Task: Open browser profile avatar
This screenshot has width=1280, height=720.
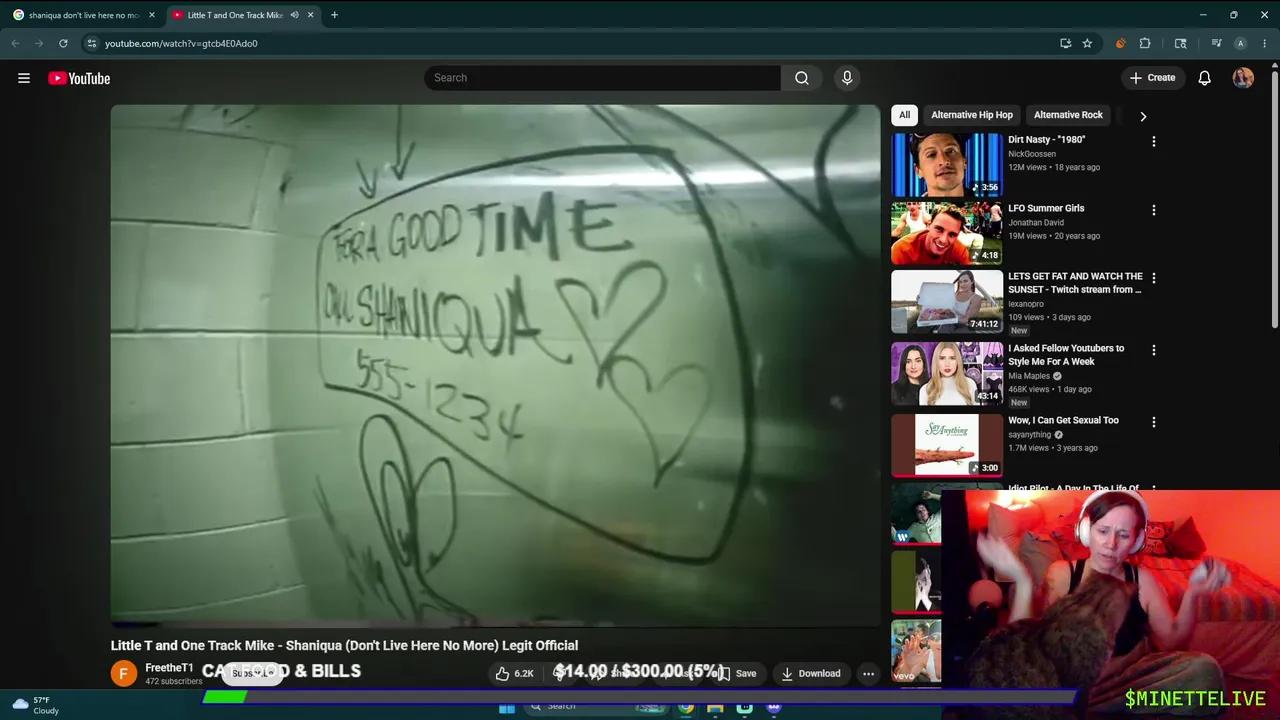Action: (x=1240, y=43)
